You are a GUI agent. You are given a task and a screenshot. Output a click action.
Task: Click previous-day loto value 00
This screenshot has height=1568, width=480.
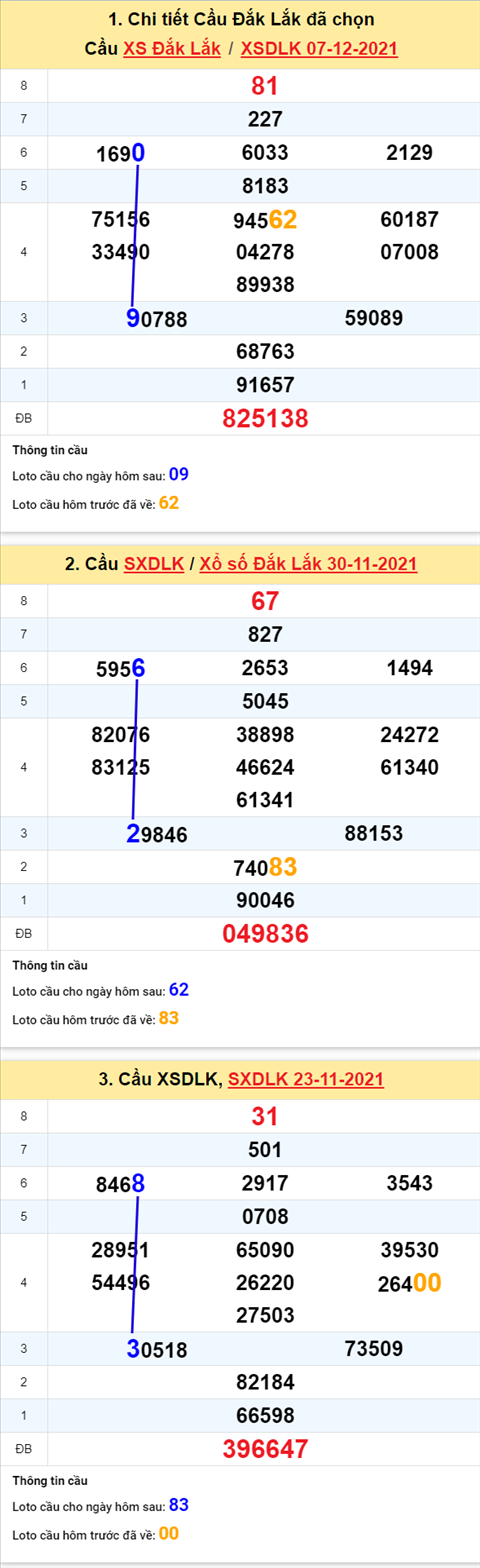[169, 1532]
